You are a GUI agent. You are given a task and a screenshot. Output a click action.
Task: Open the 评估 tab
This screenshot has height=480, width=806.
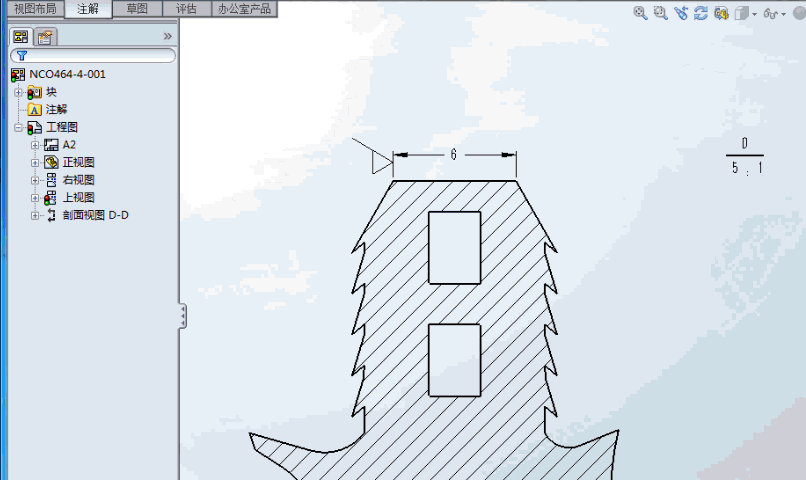(187, 9)
